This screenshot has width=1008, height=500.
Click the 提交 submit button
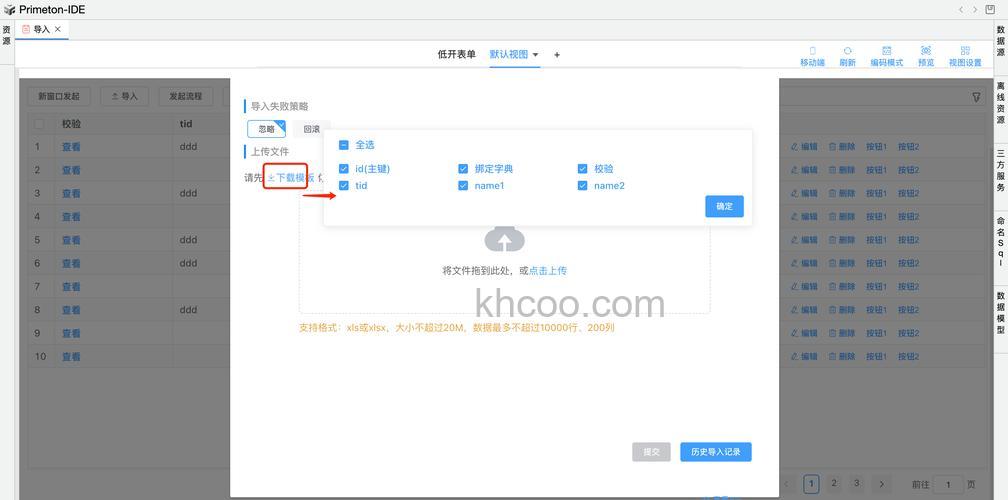pyautogui.click(x=651, y=452)
